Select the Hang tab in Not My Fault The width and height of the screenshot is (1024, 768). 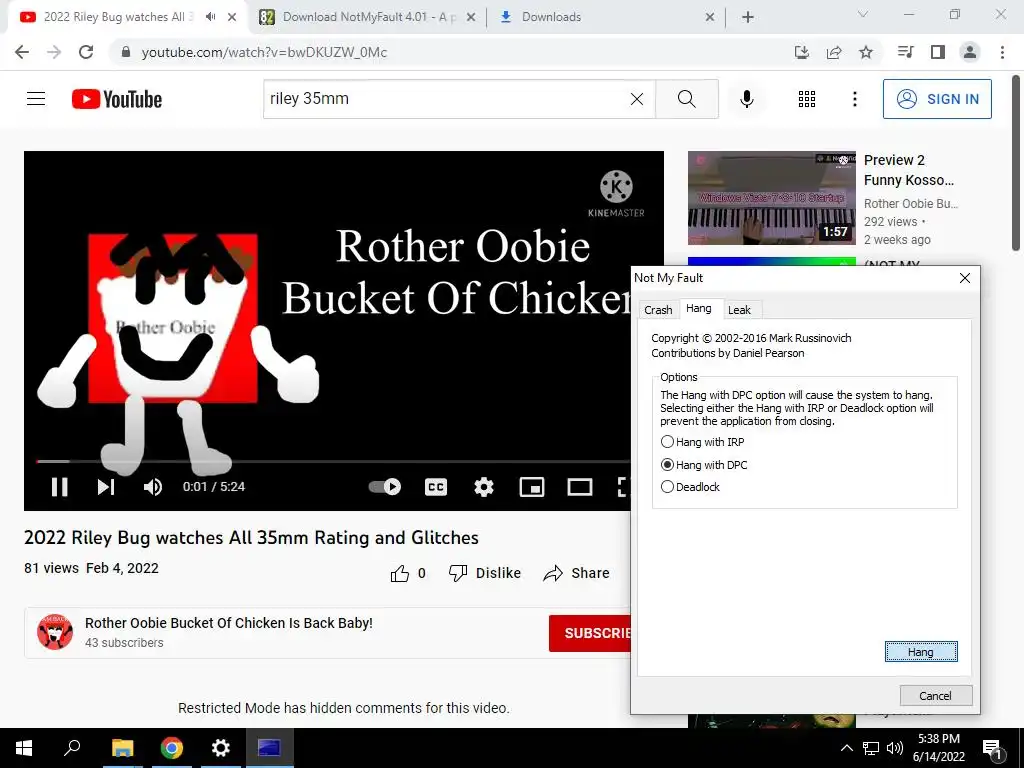tap(699, 308)
